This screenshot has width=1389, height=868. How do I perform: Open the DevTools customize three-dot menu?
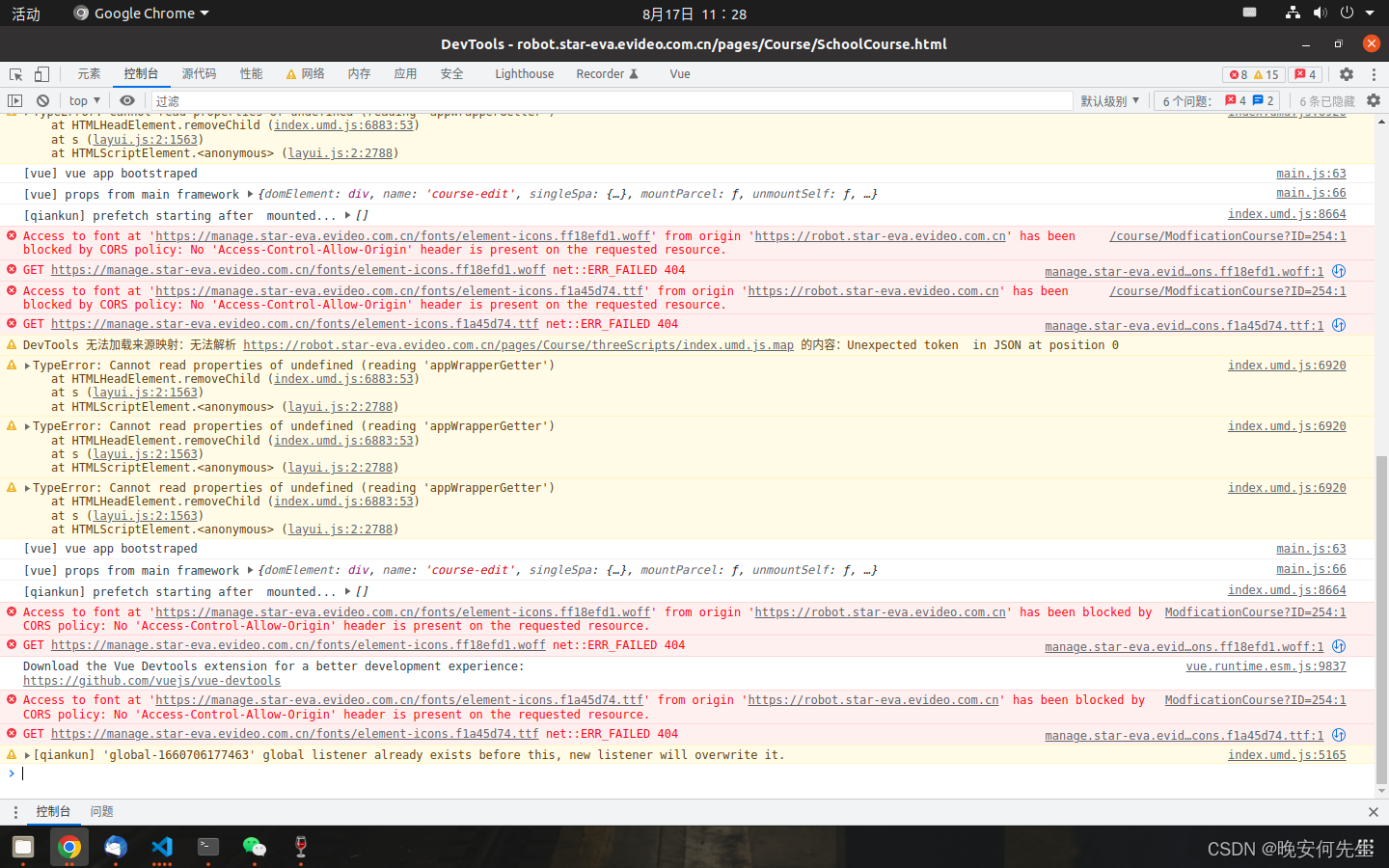pos(1374,74)
